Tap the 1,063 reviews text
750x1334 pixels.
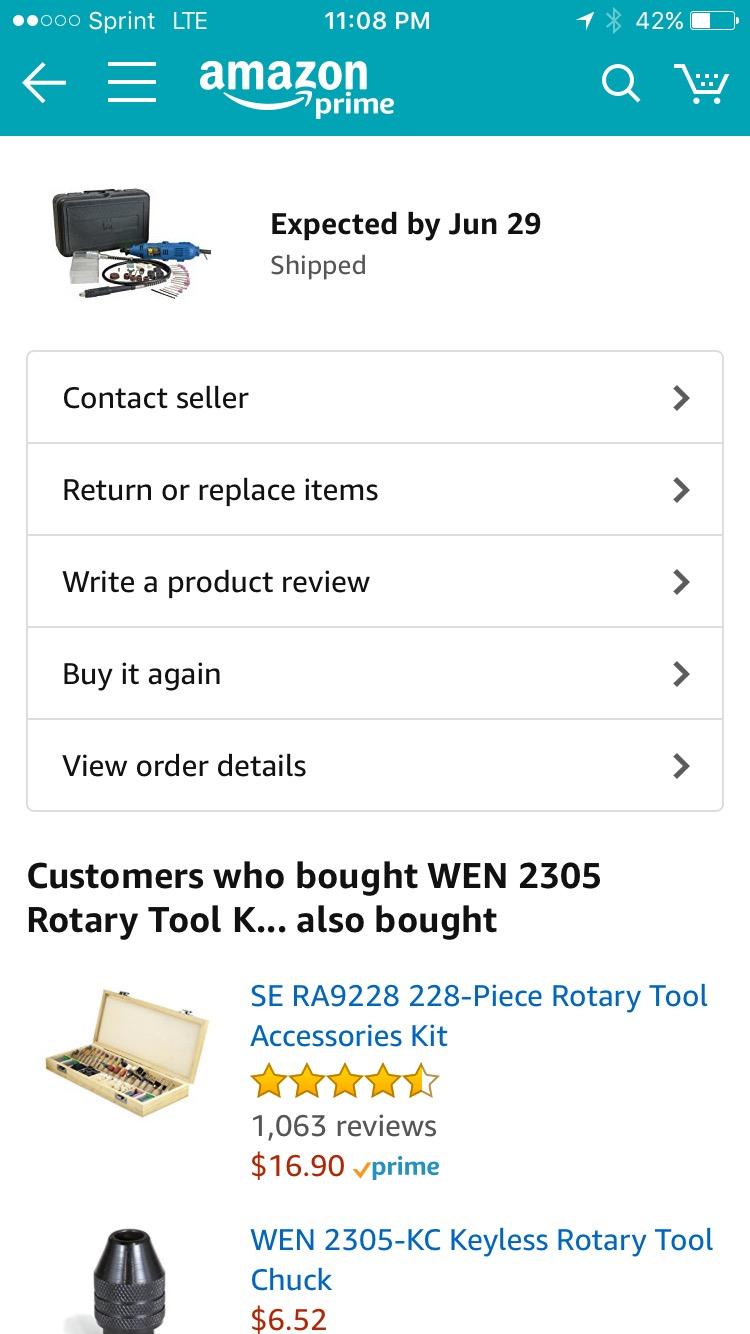[x=344, y=1126]
